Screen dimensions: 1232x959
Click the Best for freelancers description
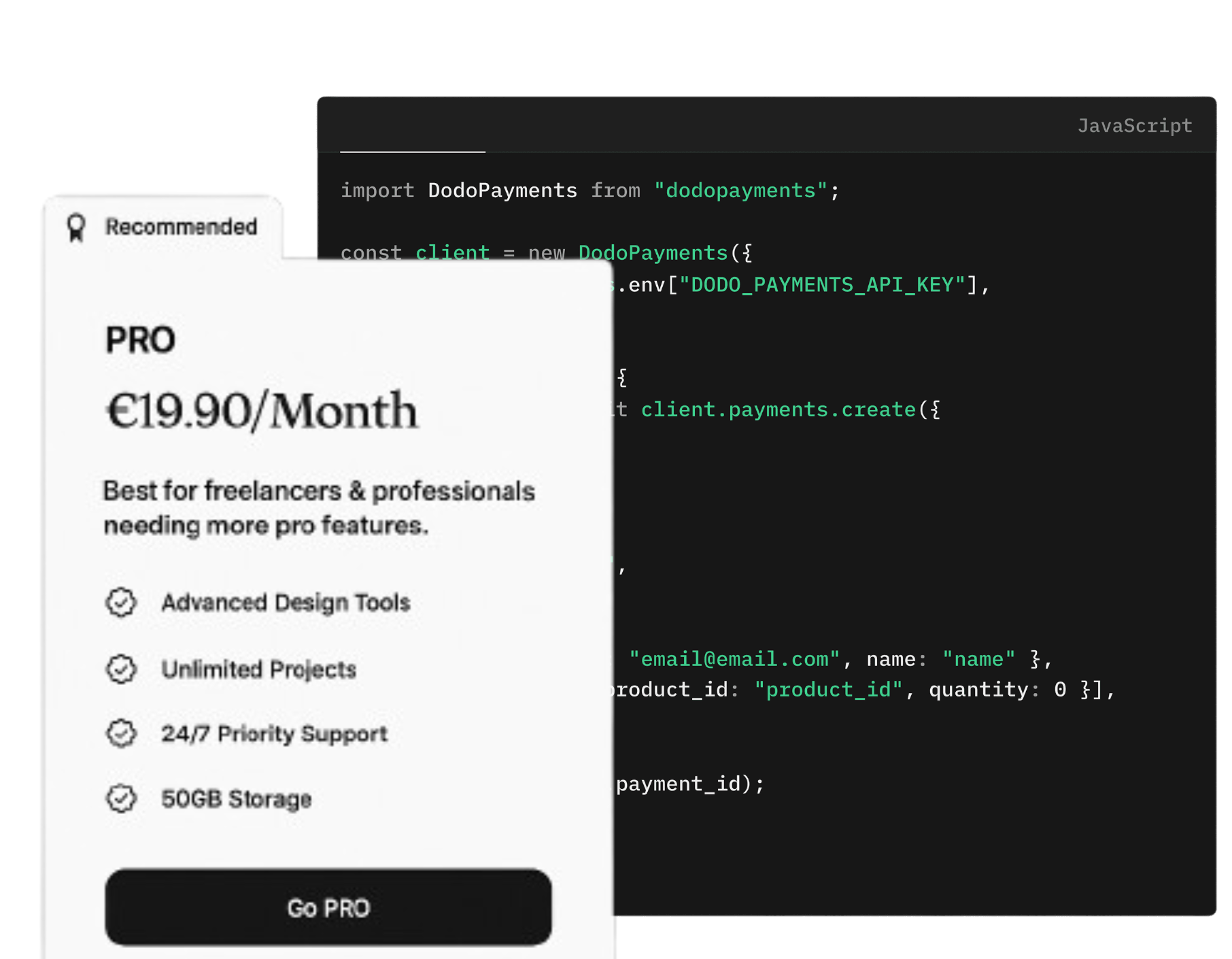(x=319, y=508)
